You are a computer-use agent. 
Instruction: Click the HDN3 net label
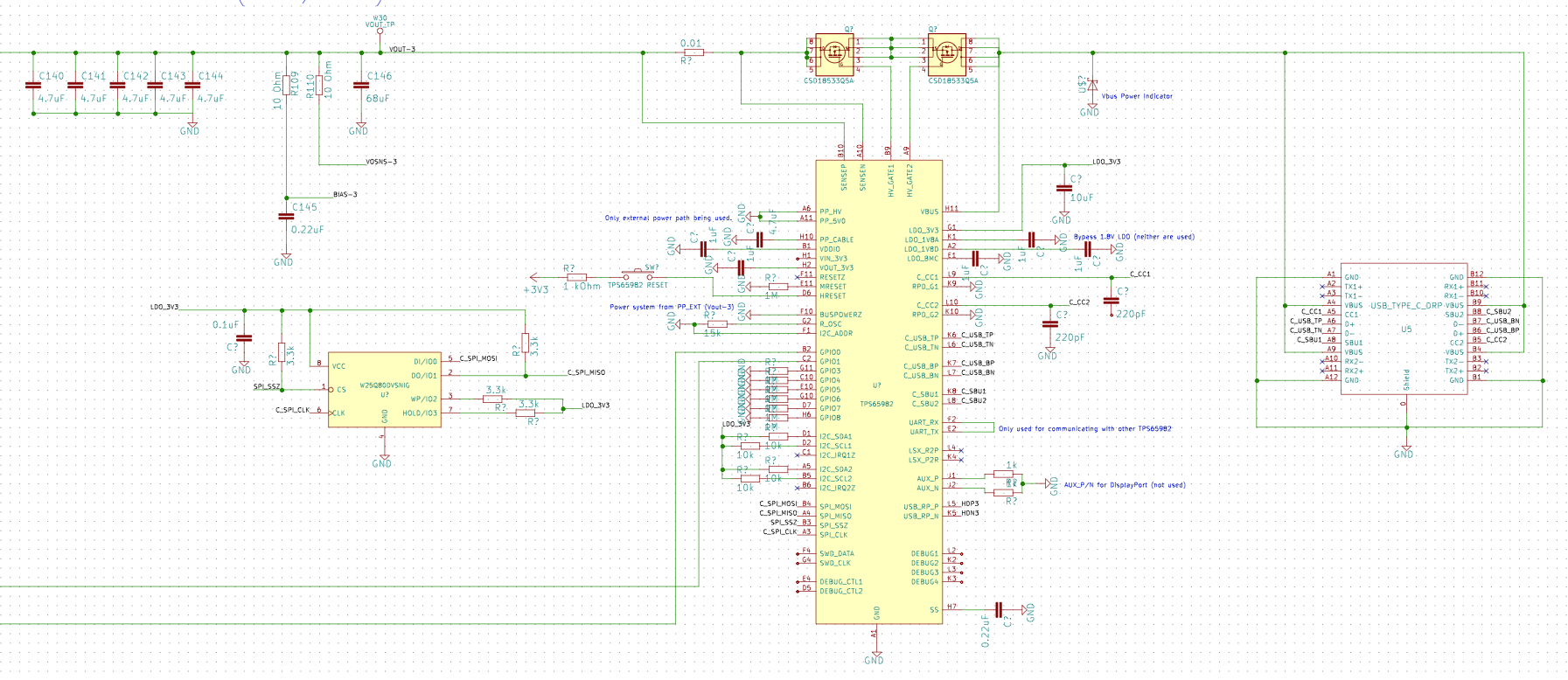[x=970, y=514]
